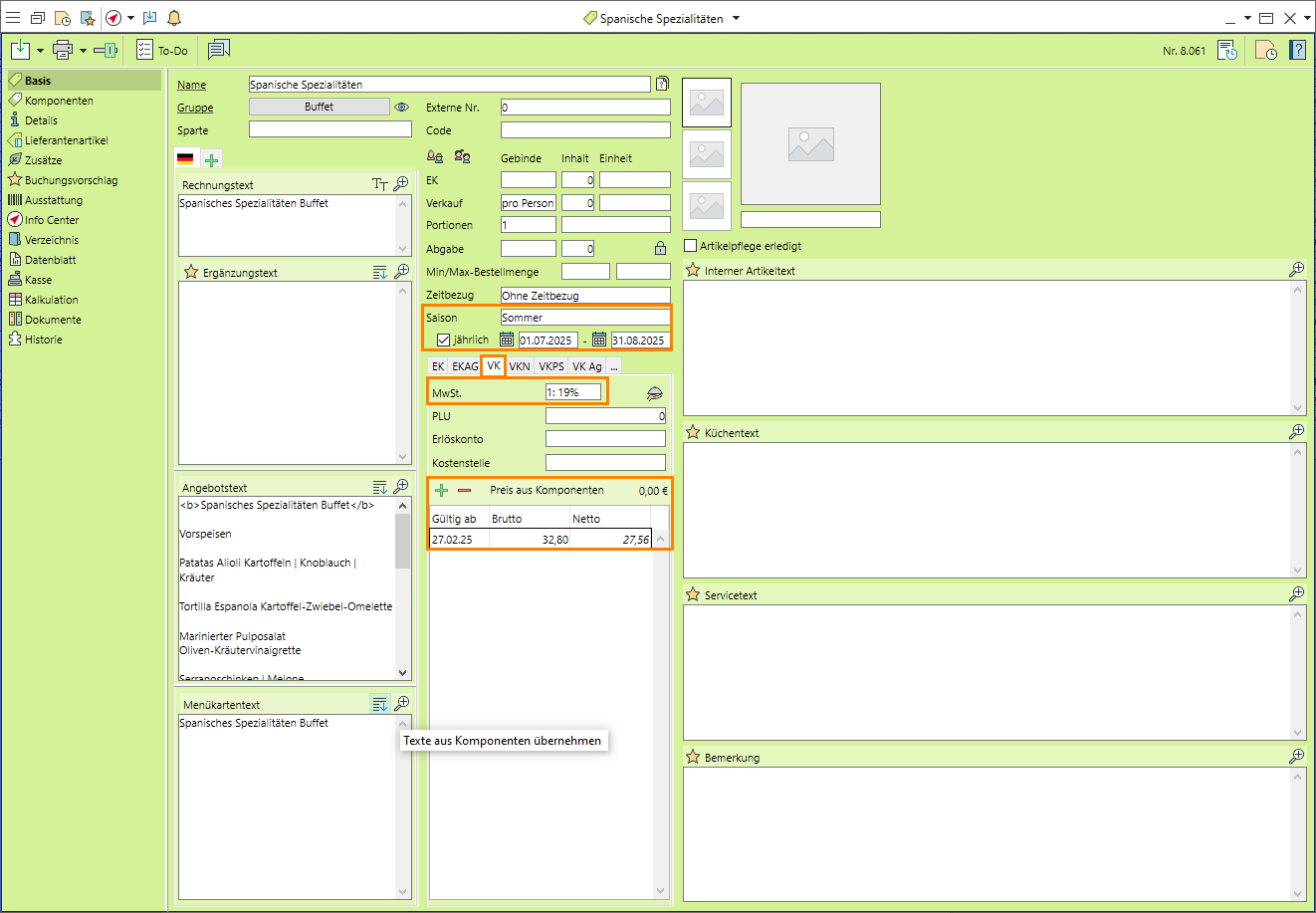Switch to the VKN price tab
This screenshot has width=1316, height=913.
coord(520,366)
